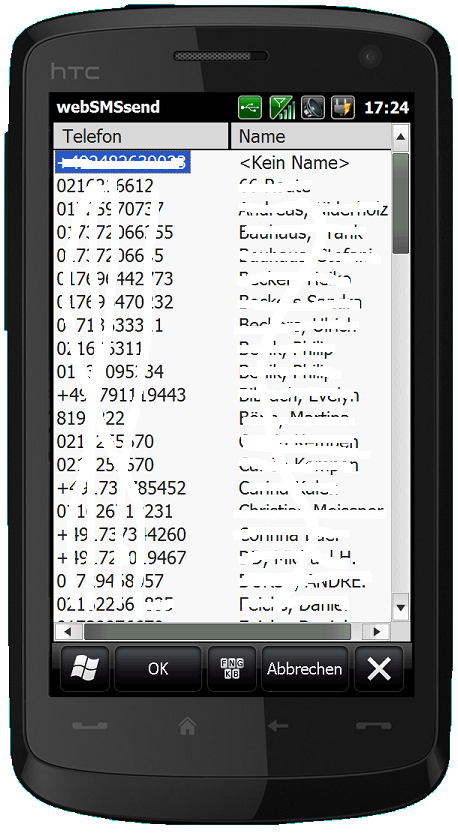Tap the webSMSsend title text
Viewport: 458px width, 833px height.
pos(108,107)
